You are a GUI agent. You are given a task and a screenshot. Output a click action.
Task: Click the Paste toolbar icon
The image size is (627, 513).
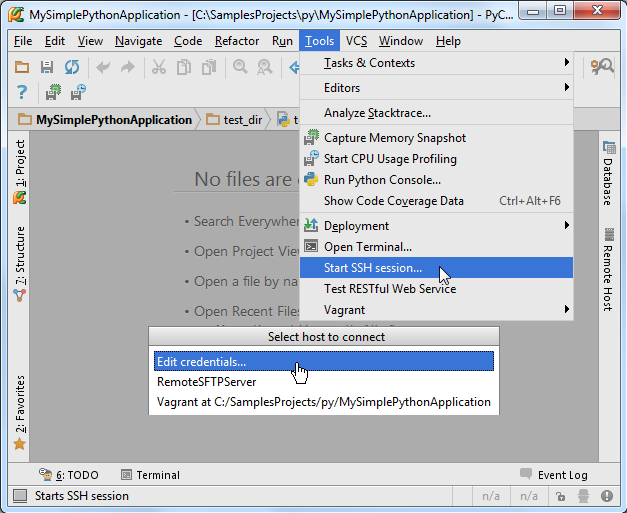click(209, 67)
